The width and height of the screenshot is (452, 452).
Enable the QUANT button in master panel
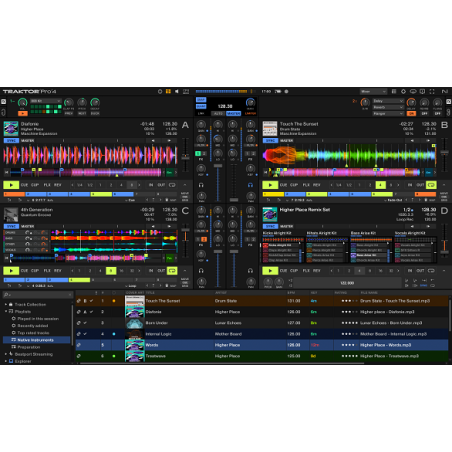click(x=201, y=106)
